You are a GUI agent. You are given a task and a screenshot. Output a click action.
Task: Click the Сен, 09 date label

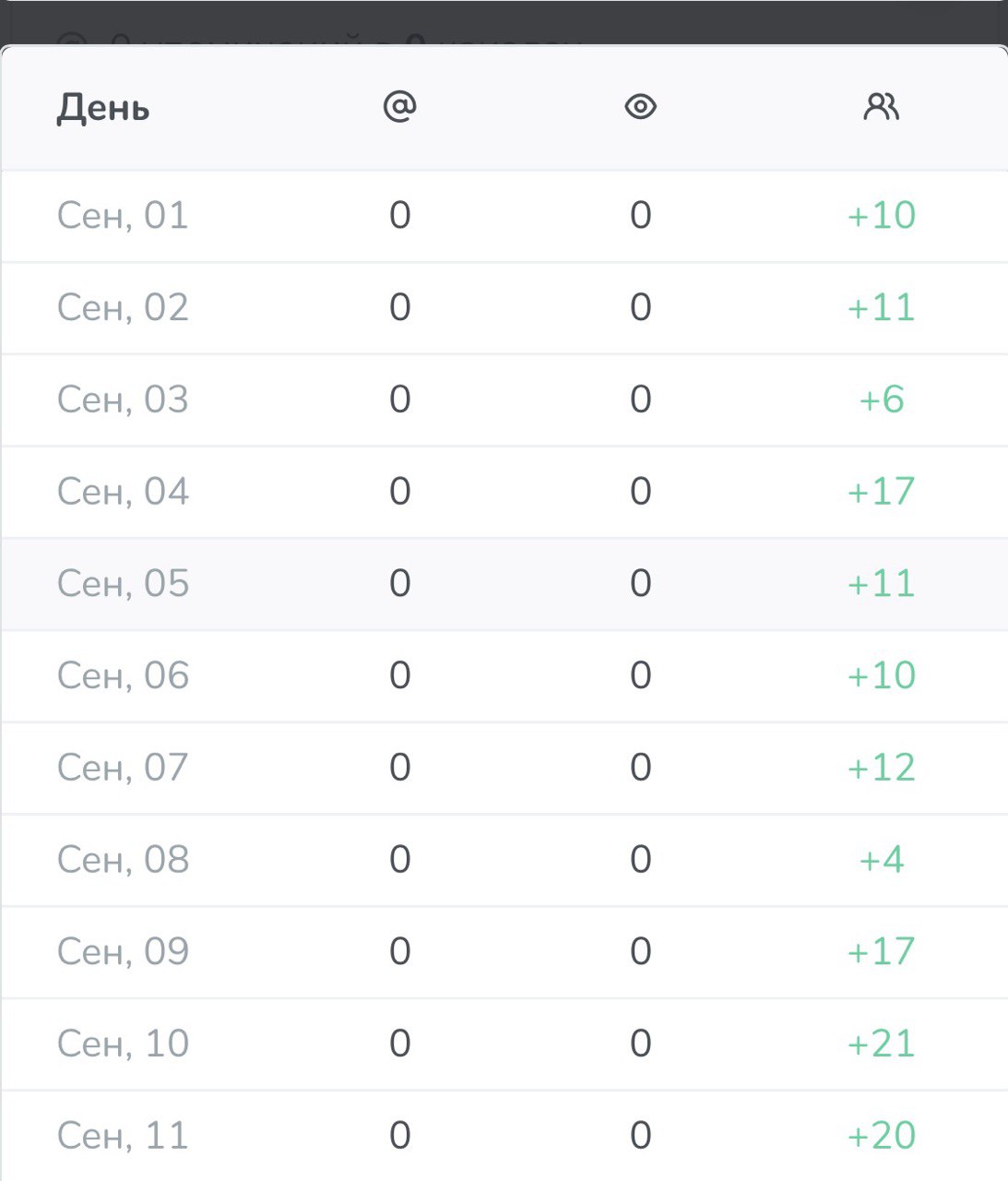click(123, 951)
